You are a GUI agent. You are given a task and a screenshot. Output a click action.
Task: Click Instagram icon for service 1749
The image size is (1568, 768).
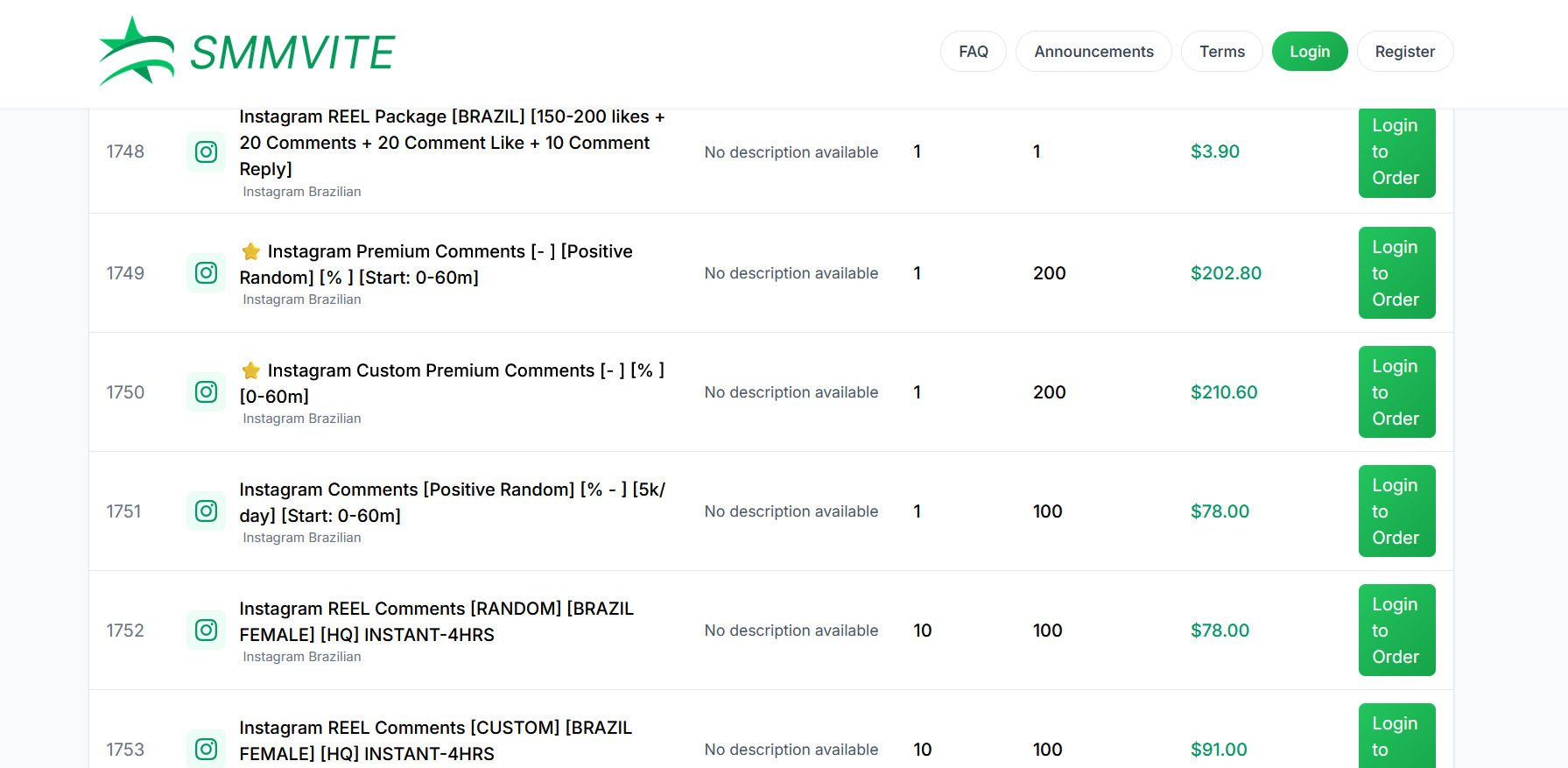point(206,273)
